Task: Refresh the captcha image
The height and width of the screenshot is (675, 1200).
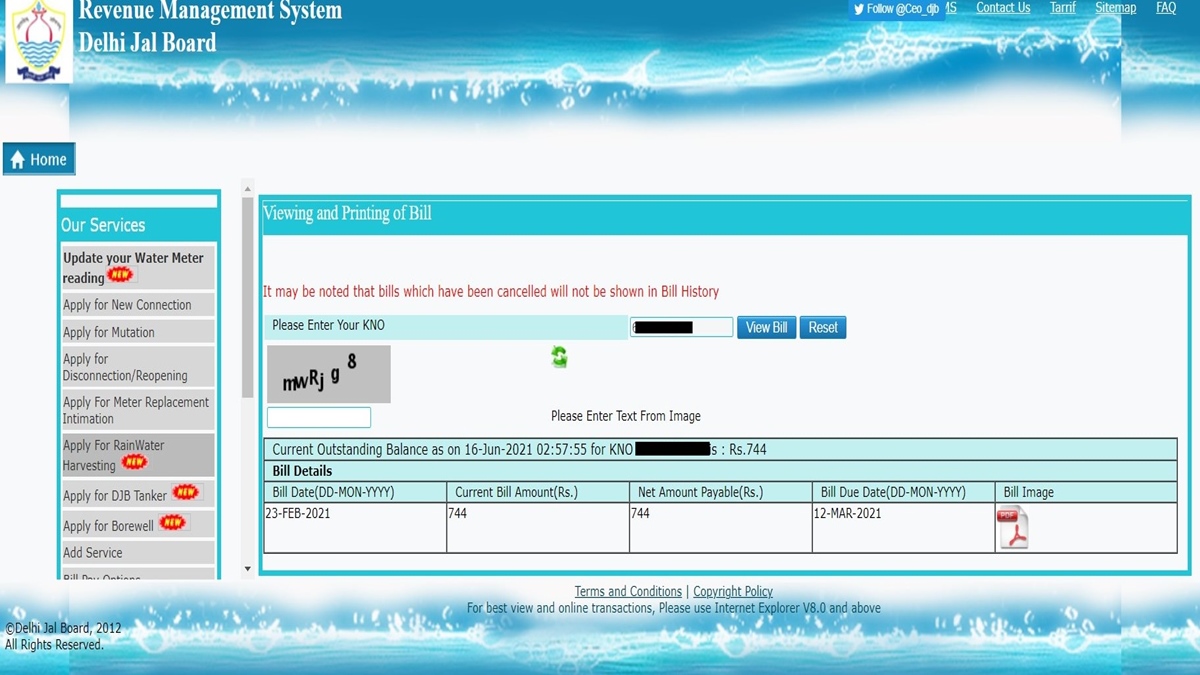Action: pos(559,357)
